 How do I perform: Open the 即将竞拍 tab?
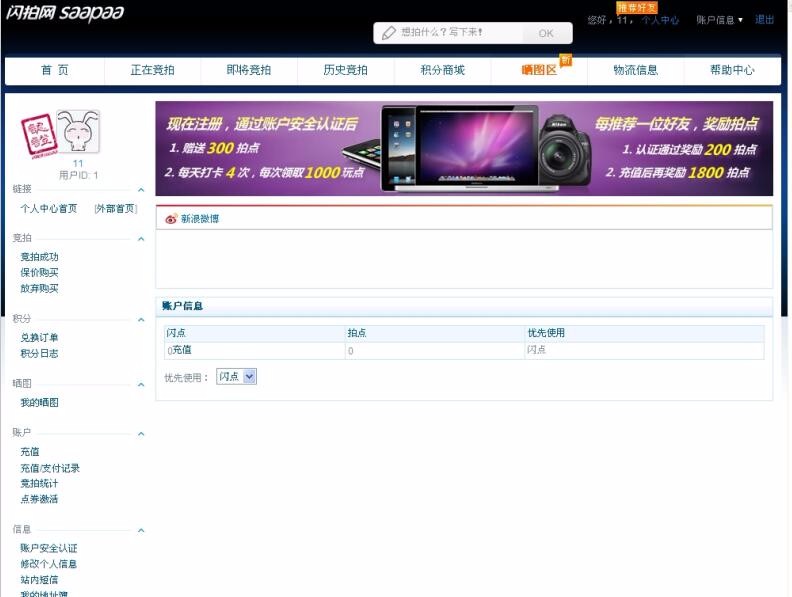[249, 70]
